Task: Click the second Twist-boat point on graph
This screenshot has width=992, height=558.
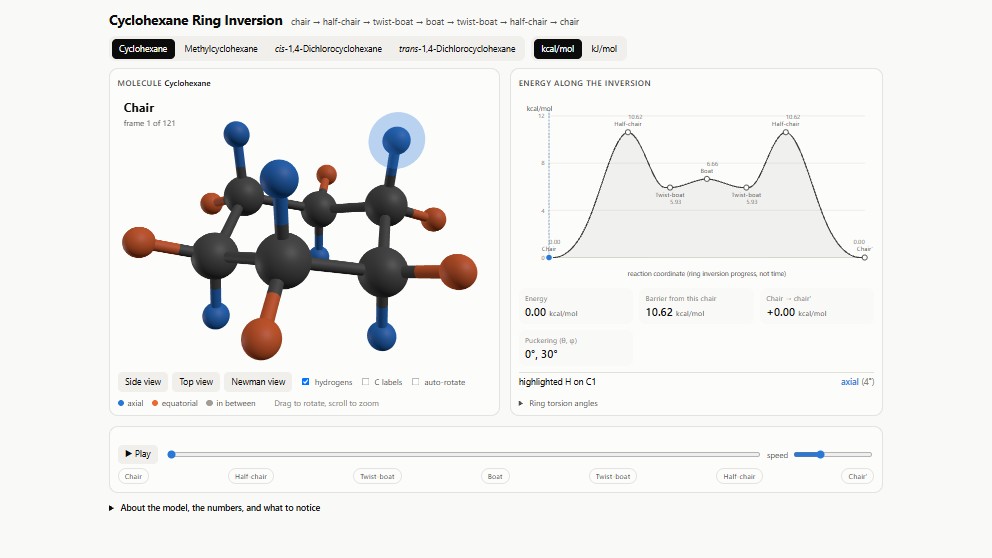Action: (x=747, y=187)
